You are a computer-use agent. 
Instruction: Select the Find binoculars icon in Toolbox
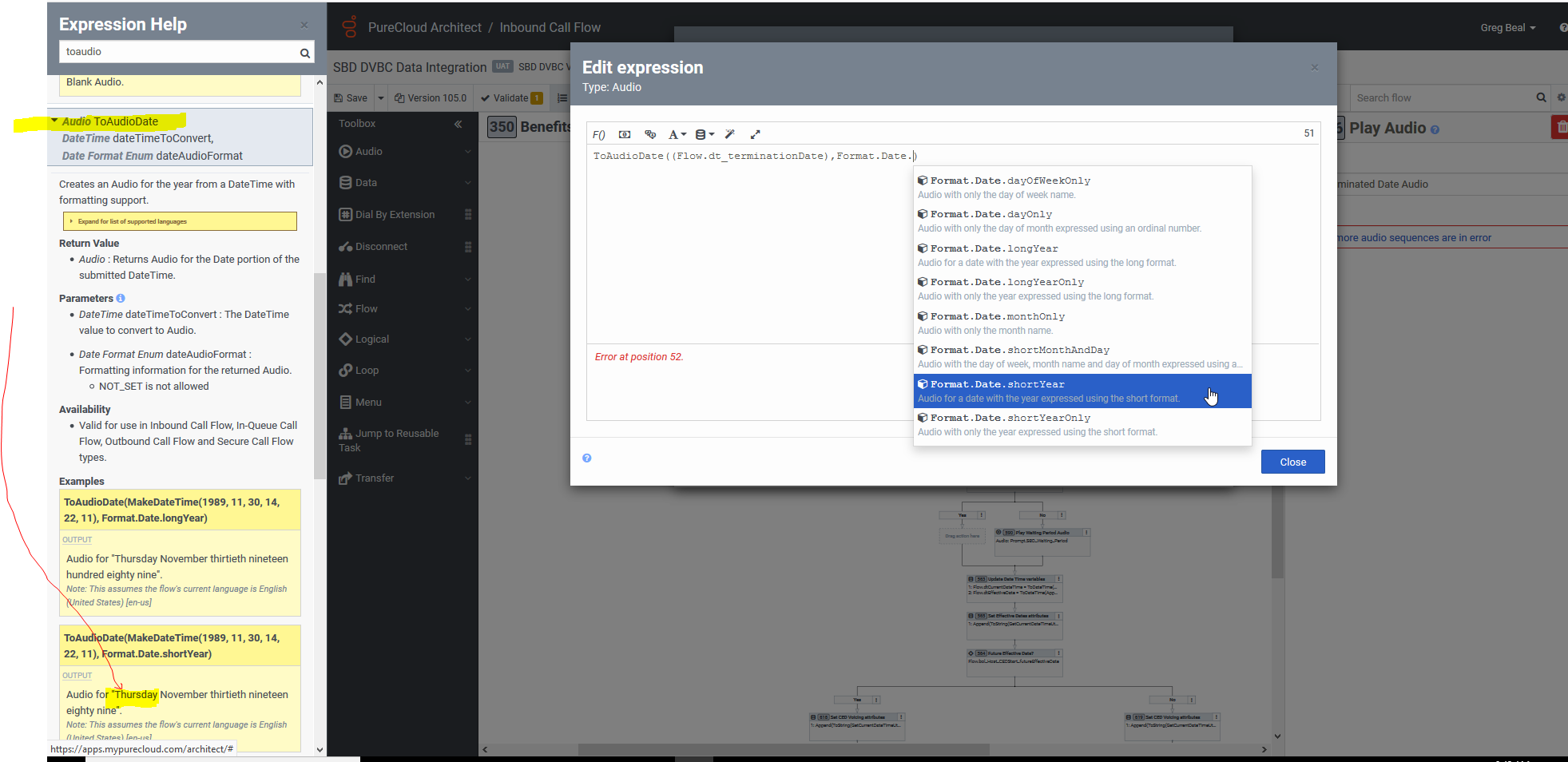[344, 279]
